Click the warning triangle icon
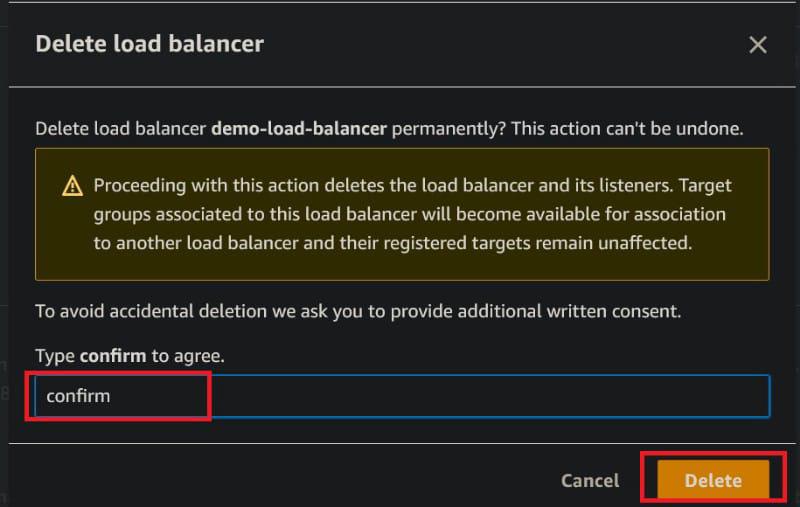This screenshot has height=507, width=800. (x=72, y=186)
